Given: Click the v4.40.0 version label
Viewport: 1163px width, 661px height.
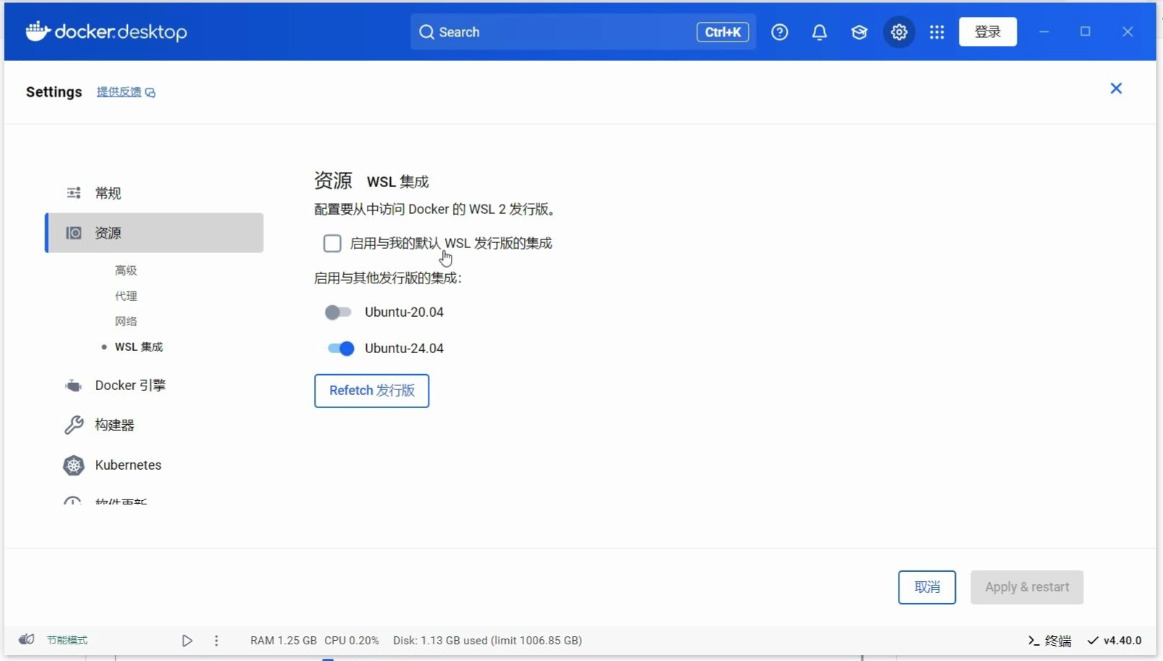Looking at the screenshot, I should [x=1122, y=640].
